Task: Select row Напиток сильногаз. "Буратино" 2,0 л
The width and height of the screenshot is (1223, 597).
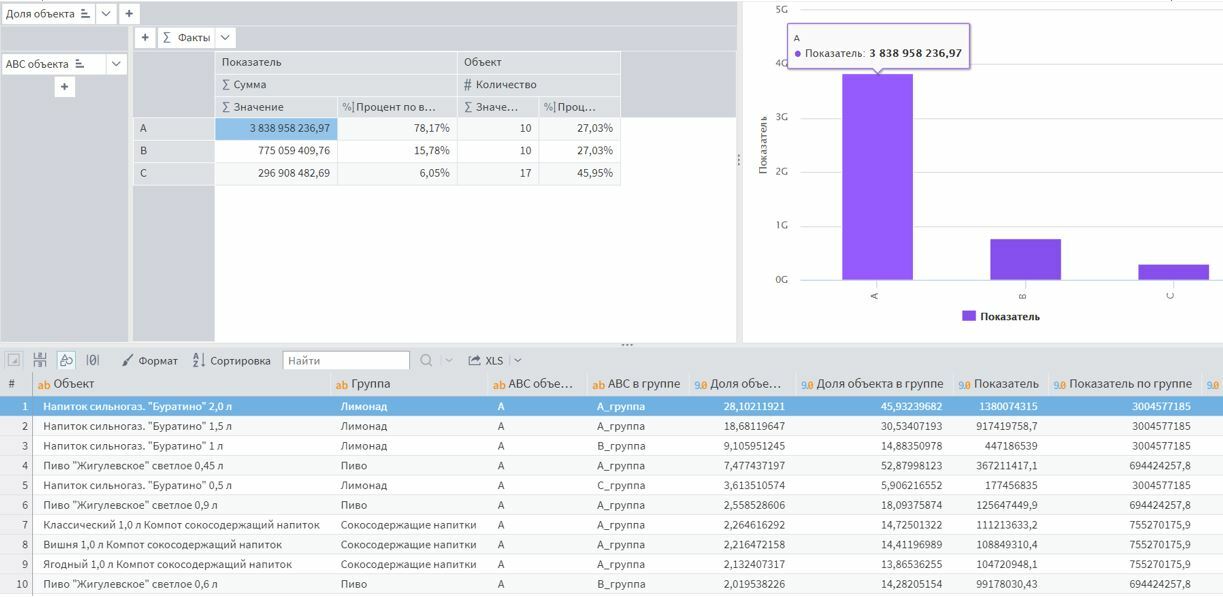Action: click(611, 406)
